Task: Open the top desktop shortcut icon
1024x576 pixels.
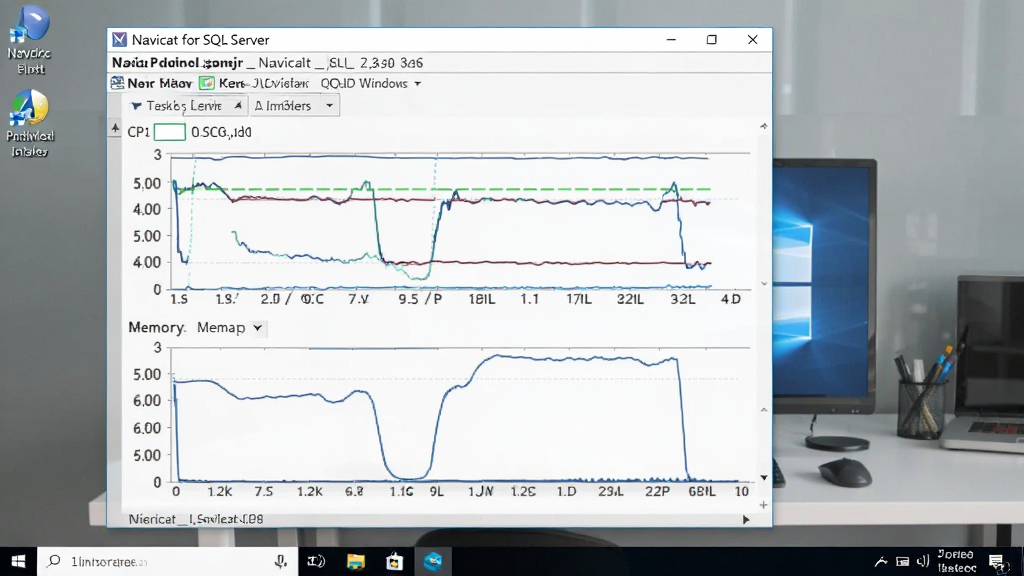Action: pyautogui.click(x=29, y=24)
